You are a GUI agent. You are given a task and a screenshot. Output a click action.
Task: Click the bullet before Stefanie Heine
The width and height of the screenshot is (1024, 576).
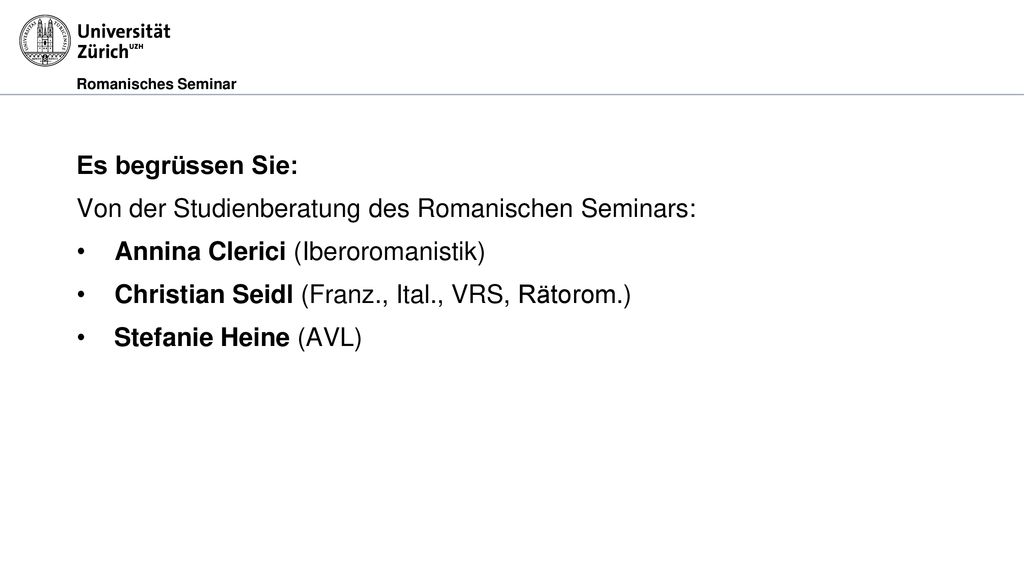(81, 338)
